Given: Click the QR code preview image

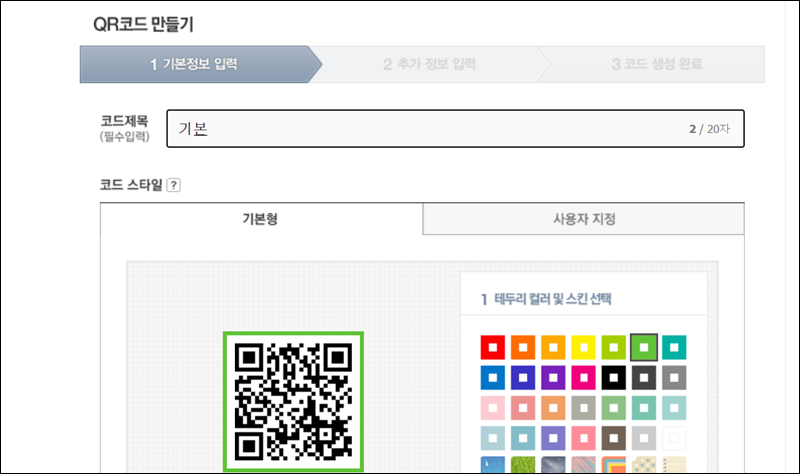Looking at the screenshot, I should coord(293,402).
